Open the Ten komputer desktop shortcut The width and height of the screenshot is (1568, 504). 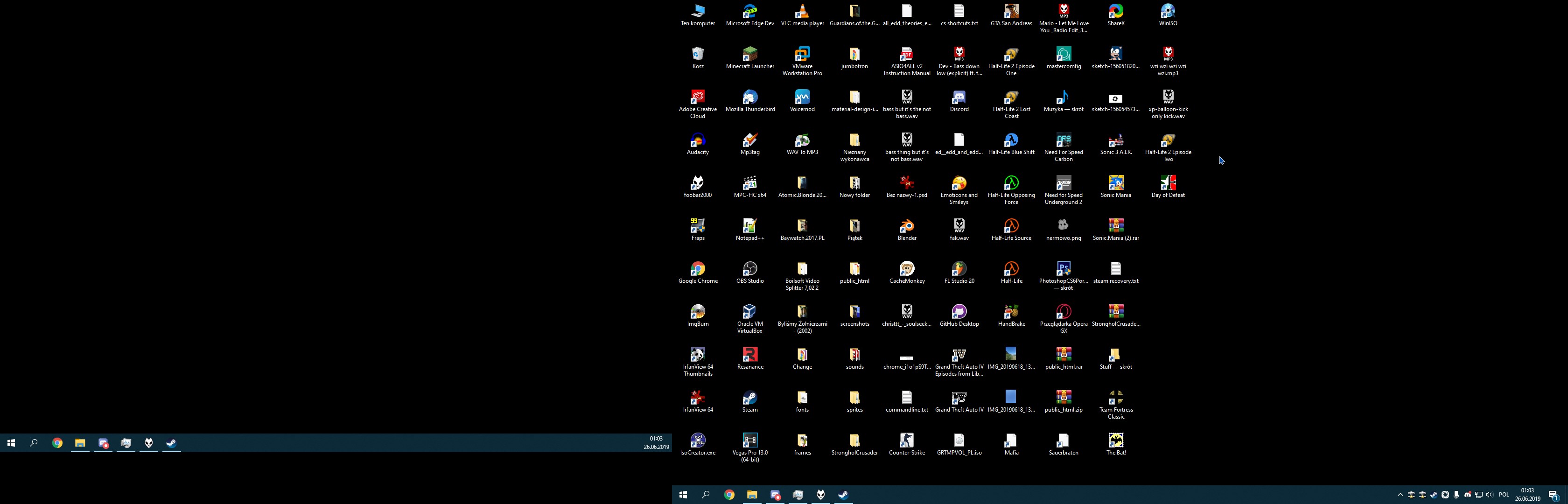[x=698, y=15]
